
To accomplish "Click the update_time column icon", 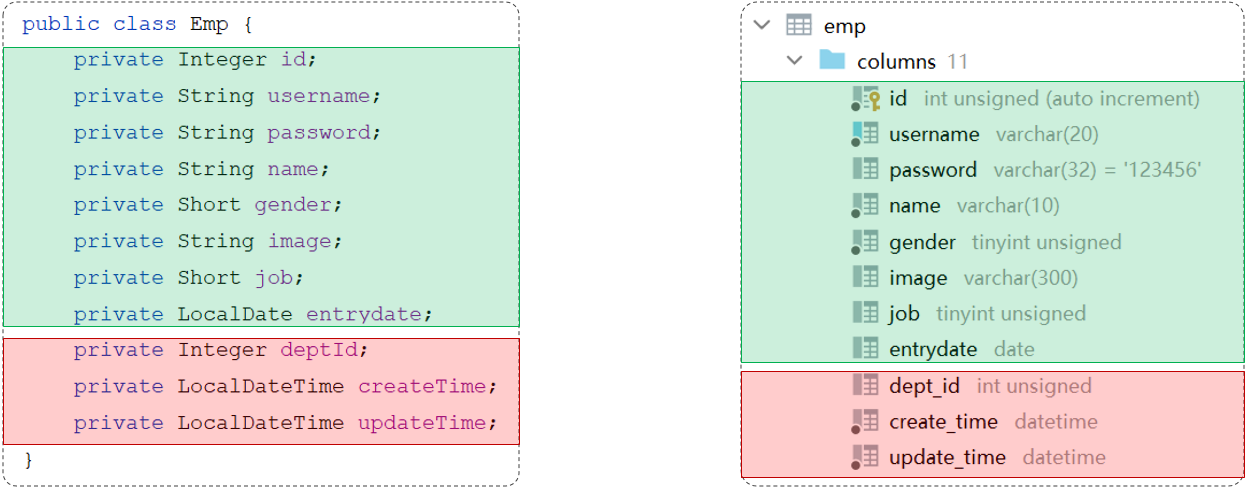I will (866, 458).
